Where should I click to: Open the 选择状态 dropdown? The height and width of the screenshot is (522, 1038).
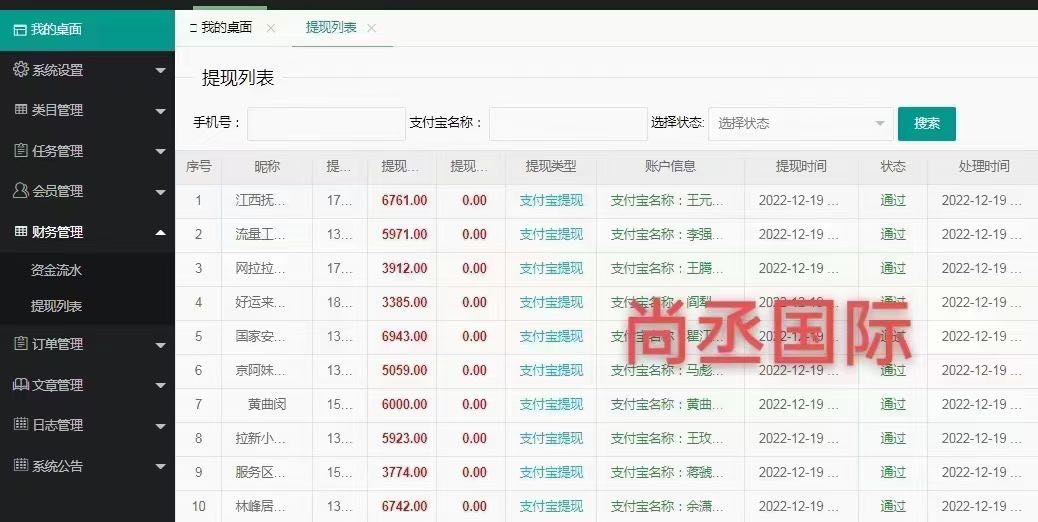pyautogui.click(x=800, y=124)
